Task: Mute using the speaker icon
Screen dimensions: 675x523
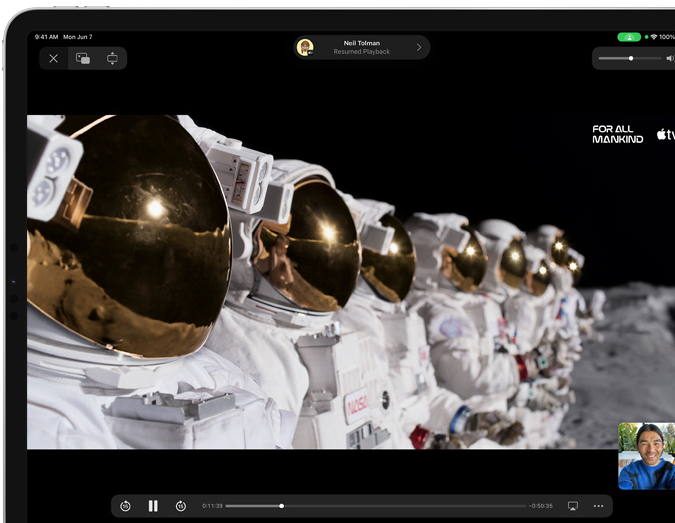Action: 670,58
